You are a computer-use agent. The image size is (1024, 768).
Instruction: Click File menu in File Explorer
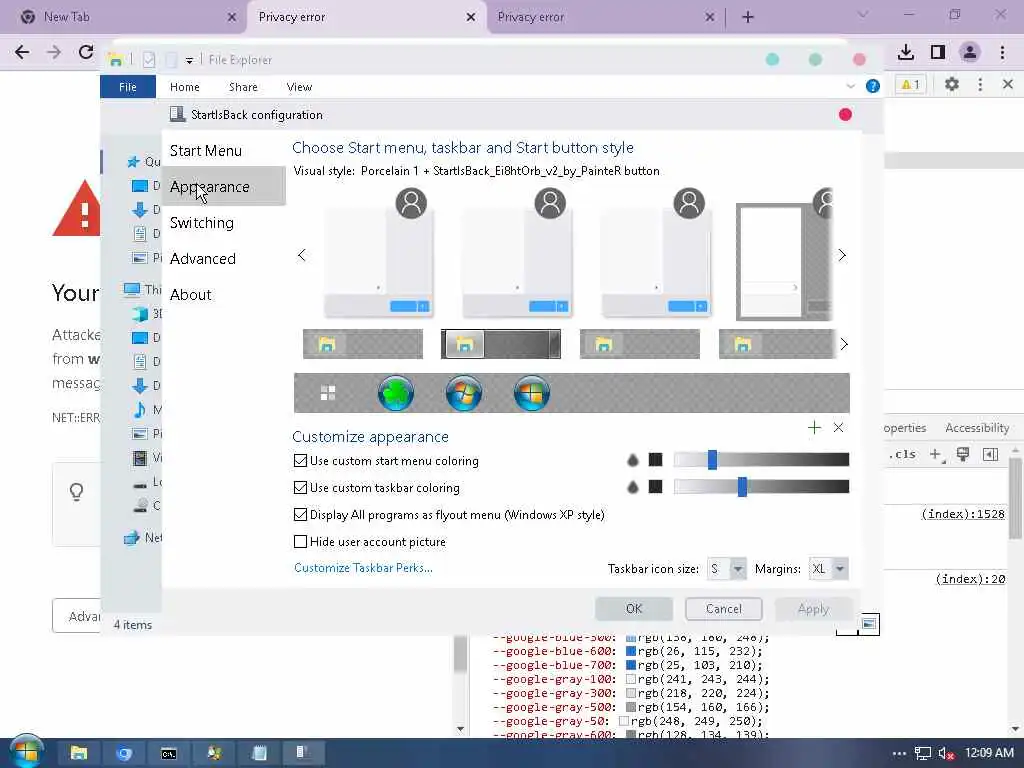(128, 87)
